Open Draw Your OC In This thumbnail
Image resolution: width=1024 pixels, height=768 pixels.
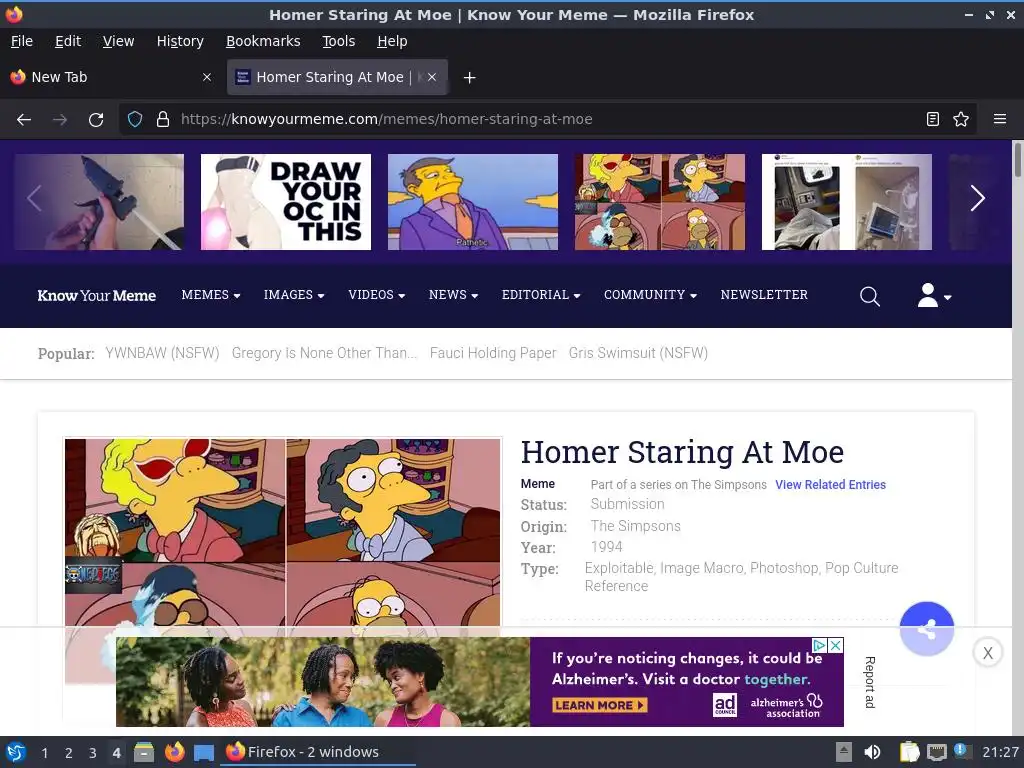coord(285,202)
